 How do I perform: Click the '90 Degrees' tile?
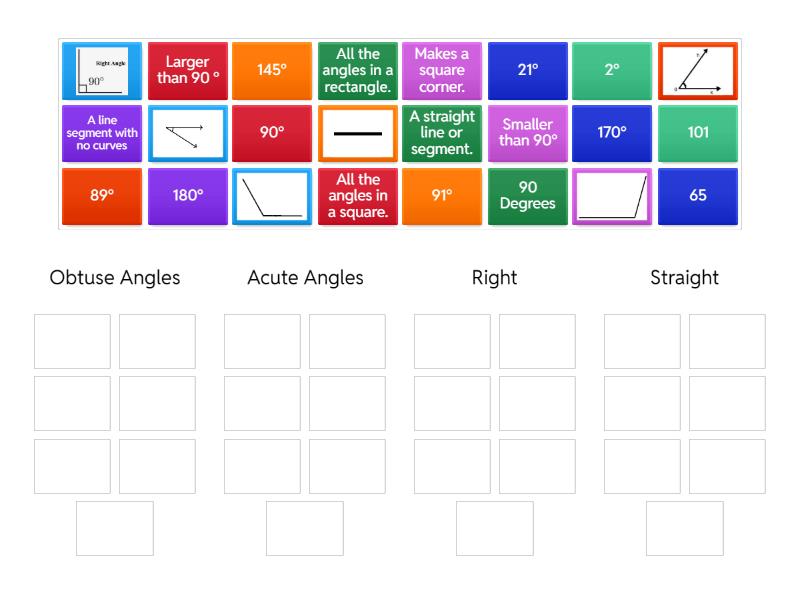coord(527,196)
